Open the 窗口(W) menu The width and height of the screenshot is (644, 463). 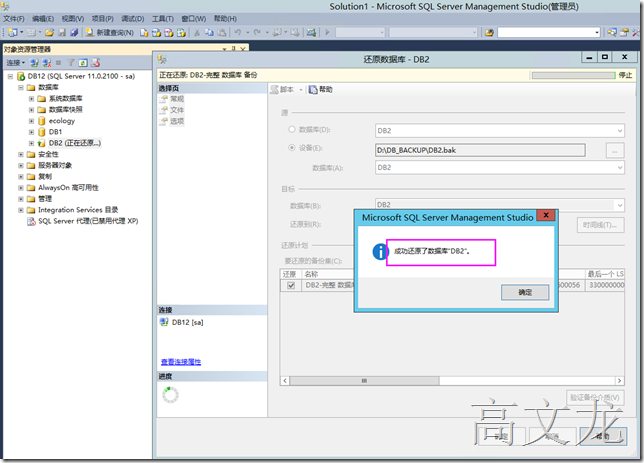pyautogui.click(x=193, y=18)
